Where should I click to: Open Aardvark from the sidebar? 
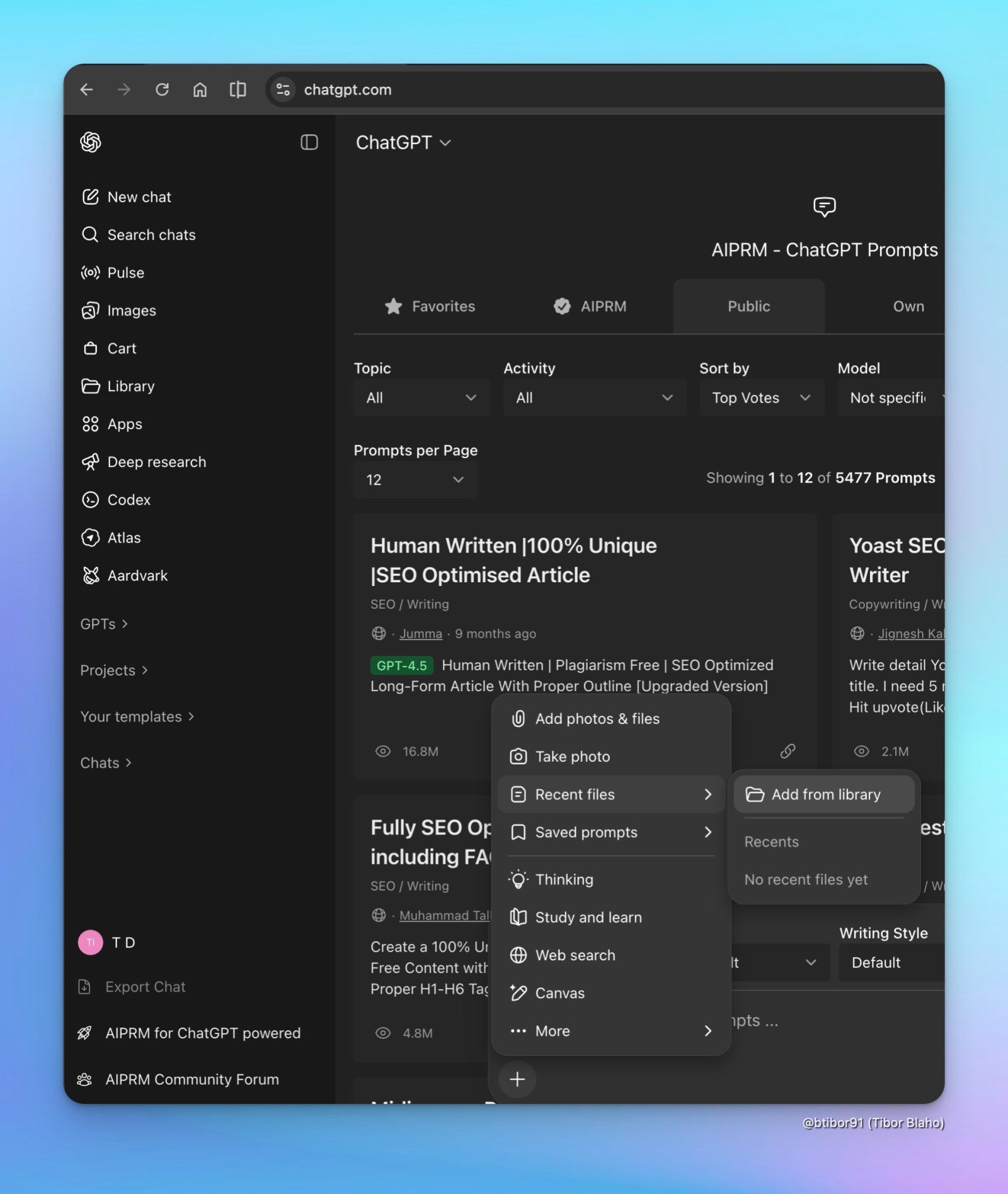[137, 575]
